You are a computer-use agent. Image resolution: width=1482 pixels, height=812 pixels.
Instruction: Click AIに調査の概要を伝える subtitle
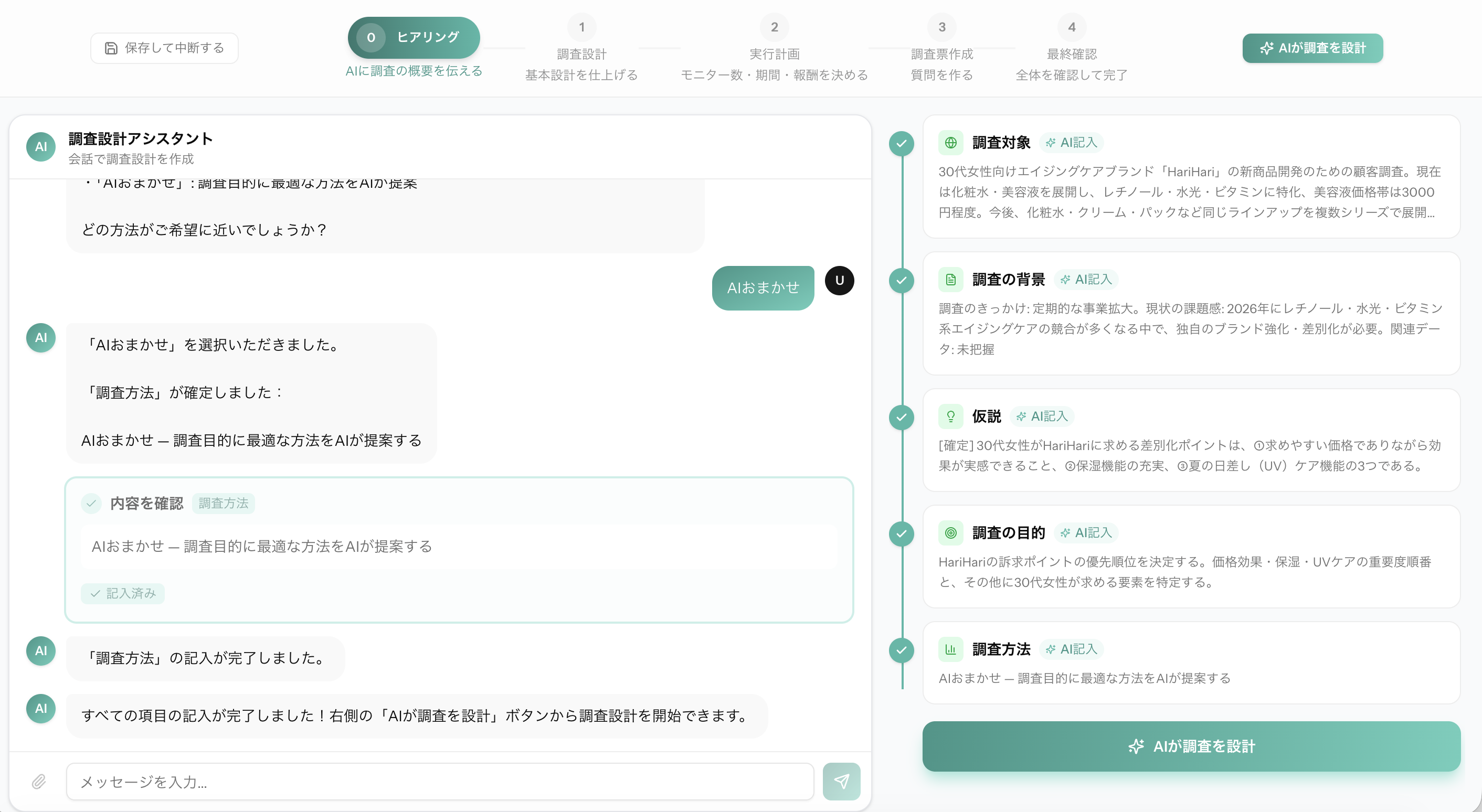pyautogui.click(x=414, y=71)
